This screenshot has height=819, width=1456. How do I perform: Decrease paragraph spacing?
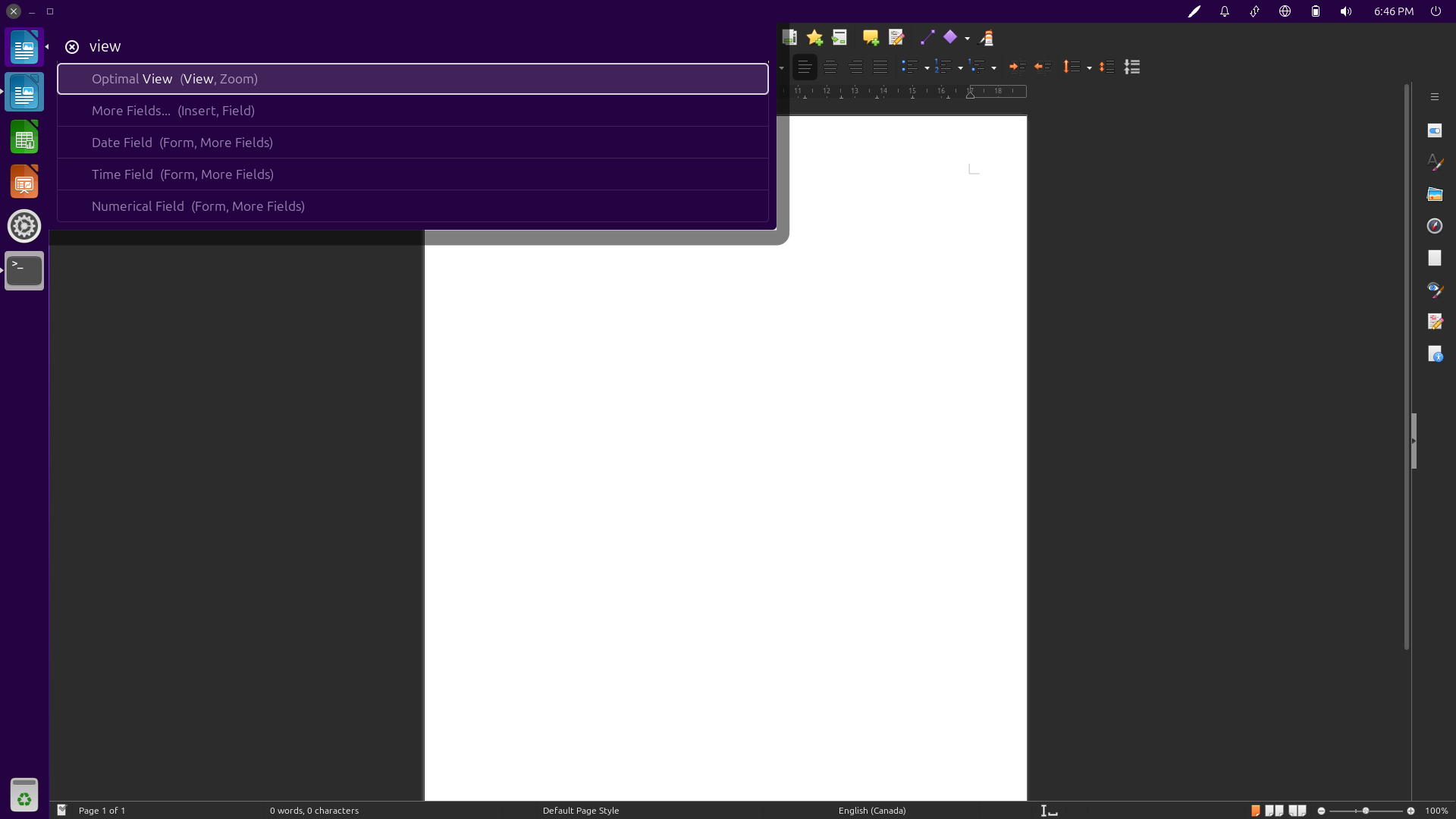coord(1132,67)
